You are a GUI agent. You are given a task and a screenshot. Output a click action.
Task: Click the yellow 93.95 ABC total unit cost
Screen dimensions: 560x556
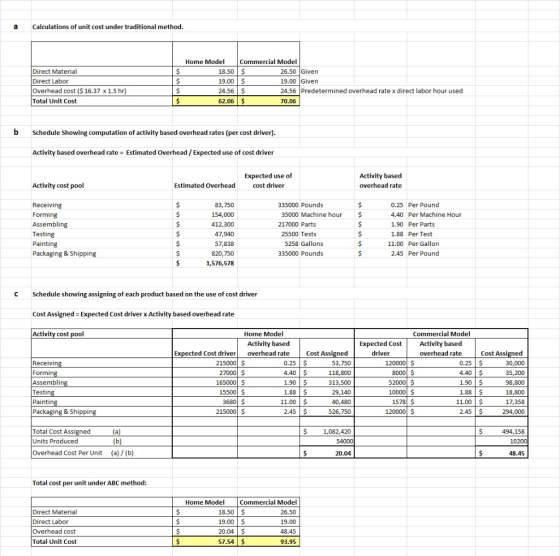269,541
